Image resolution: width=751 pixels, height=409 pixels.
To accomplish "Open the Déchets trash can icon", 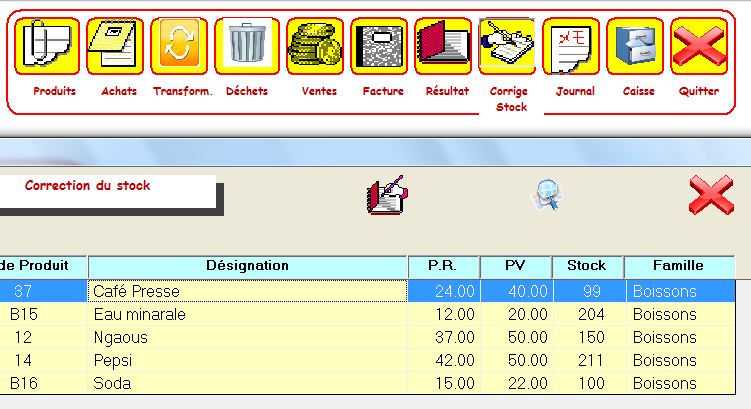I will click(247, 46).
